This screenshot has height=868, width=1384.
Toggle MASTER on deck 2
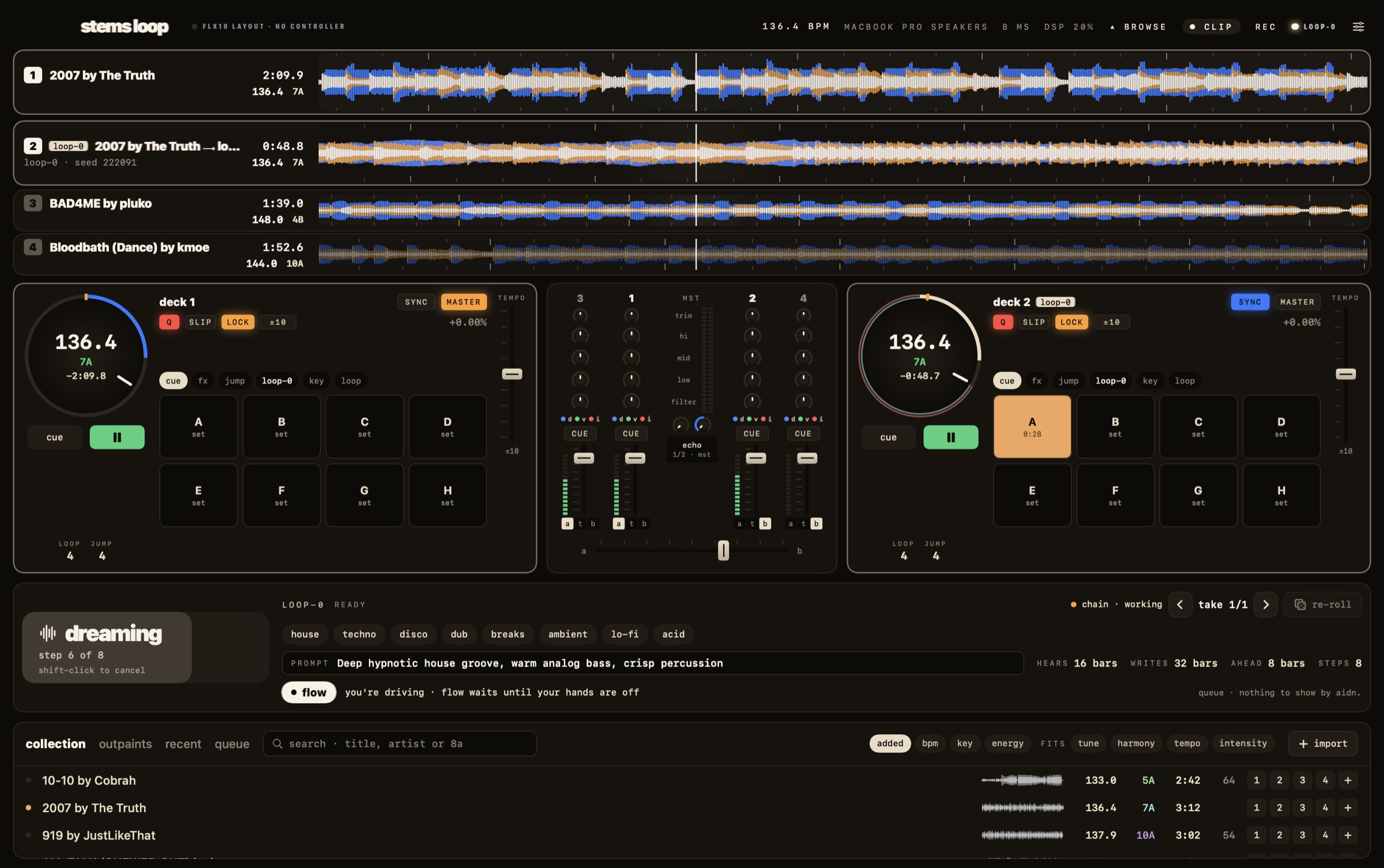click(x=1297, y=301)
